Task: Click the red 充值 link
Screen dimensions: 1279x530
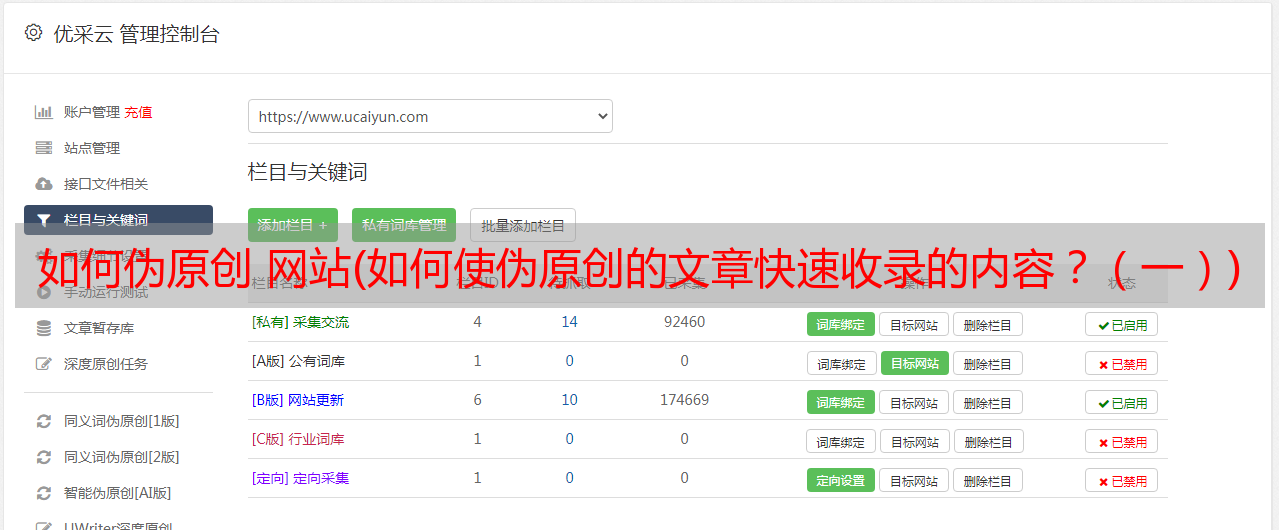Action: coord(139,112)
